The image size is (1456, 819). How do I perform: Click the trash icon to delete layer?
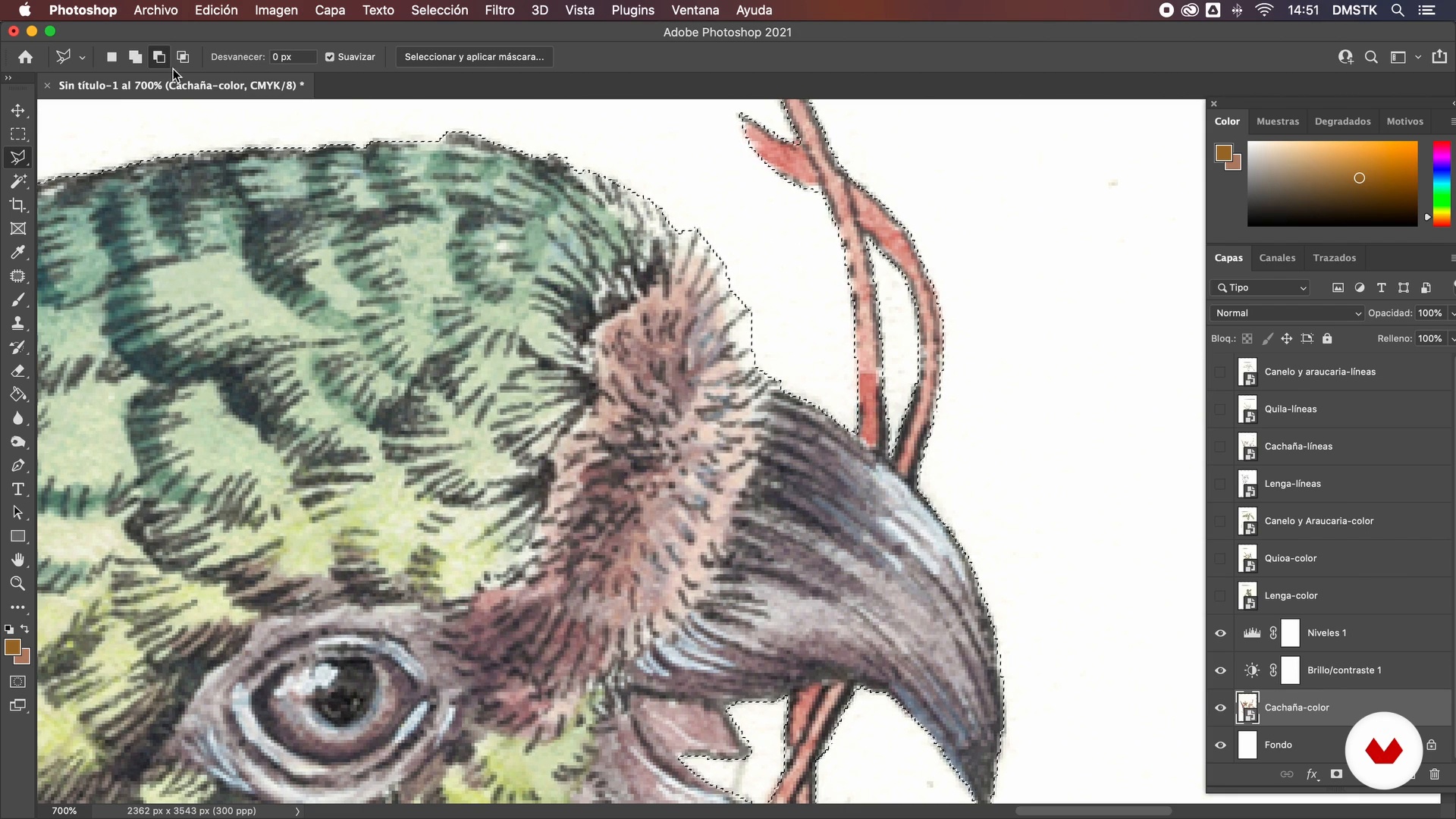(1434, 774)
